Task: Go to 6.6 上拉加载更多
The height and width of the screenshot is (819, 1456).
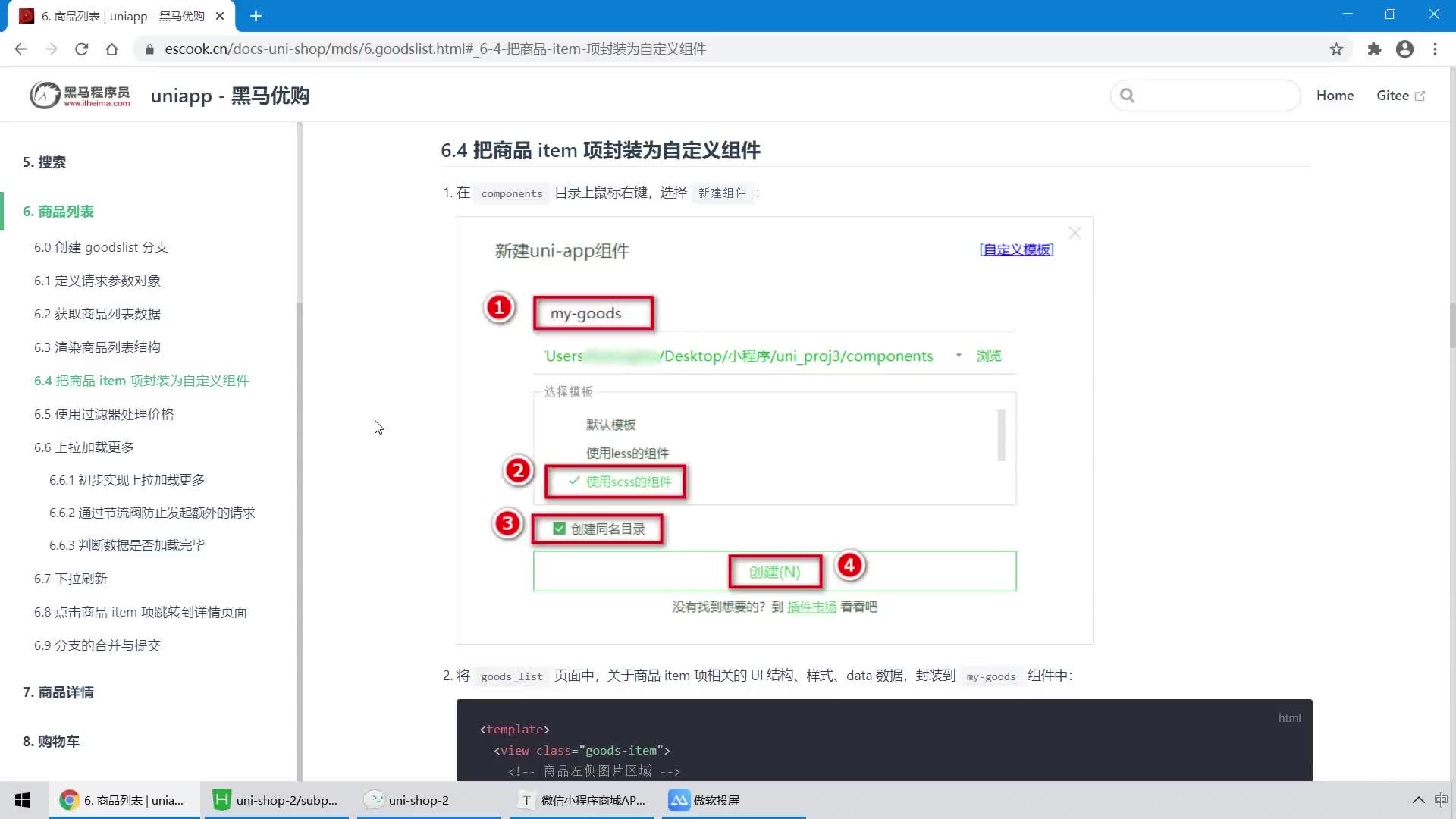Action: point(84,447)
